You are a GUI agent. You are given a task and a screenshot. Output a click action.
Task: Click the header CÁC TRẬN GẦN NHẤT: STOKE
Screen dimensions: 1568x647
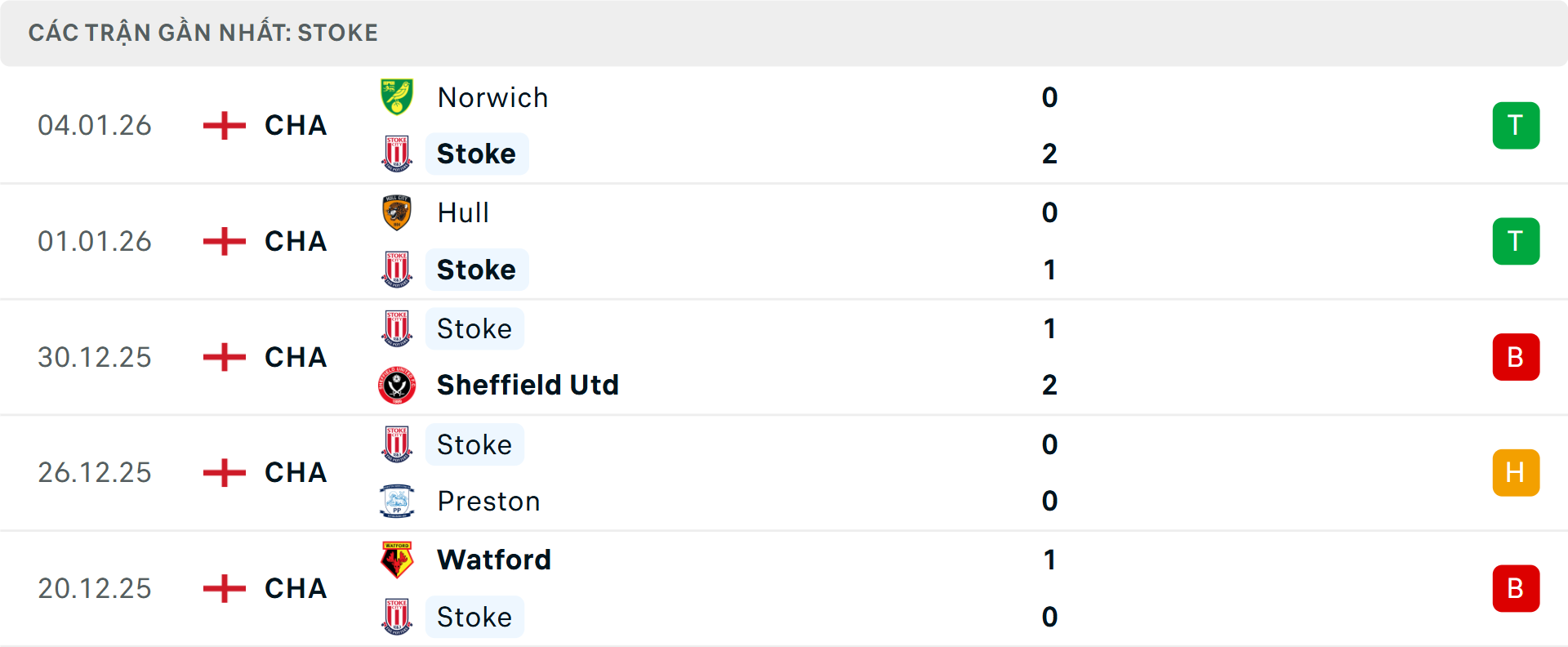click(x=203, y=32)
